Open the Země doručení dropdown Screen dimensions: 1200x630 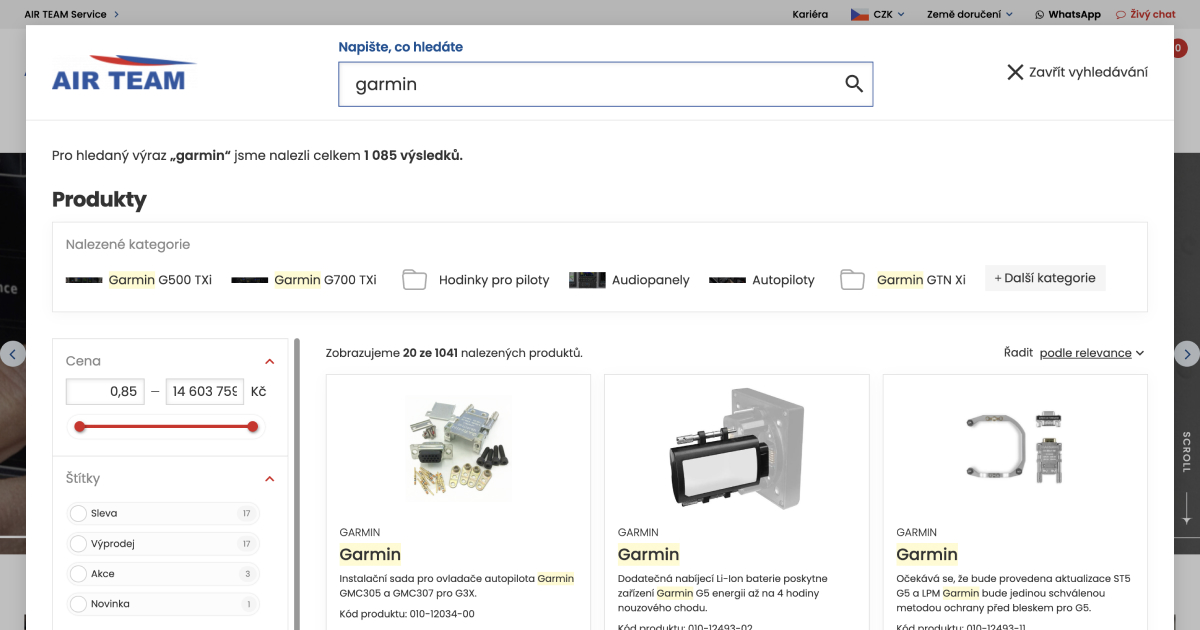(x=970, y=15)
